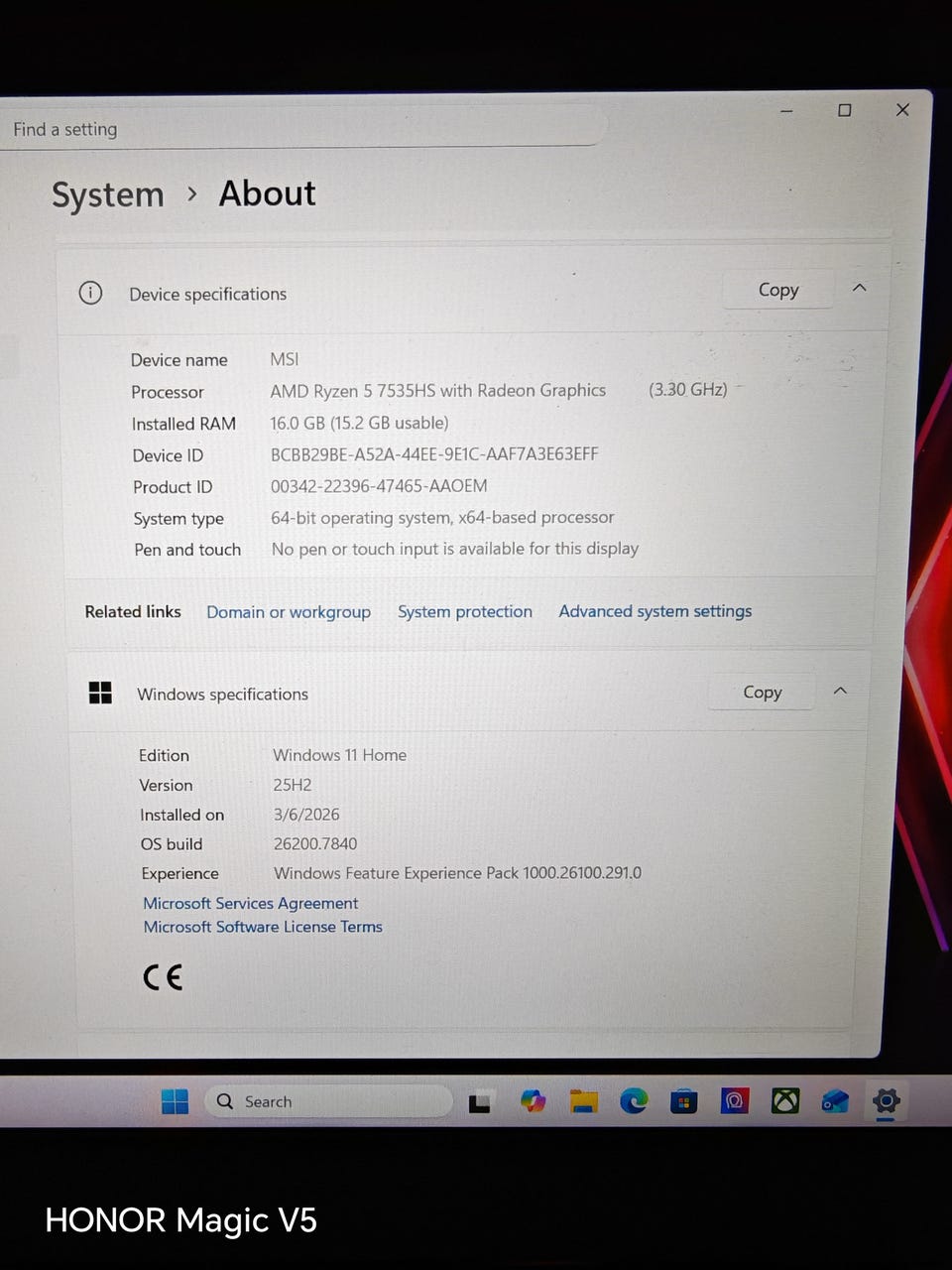Image resolution: width=952 pixels, height=1270 pixels.
Task: Click the device name MSI
Action: coord(285,359)
